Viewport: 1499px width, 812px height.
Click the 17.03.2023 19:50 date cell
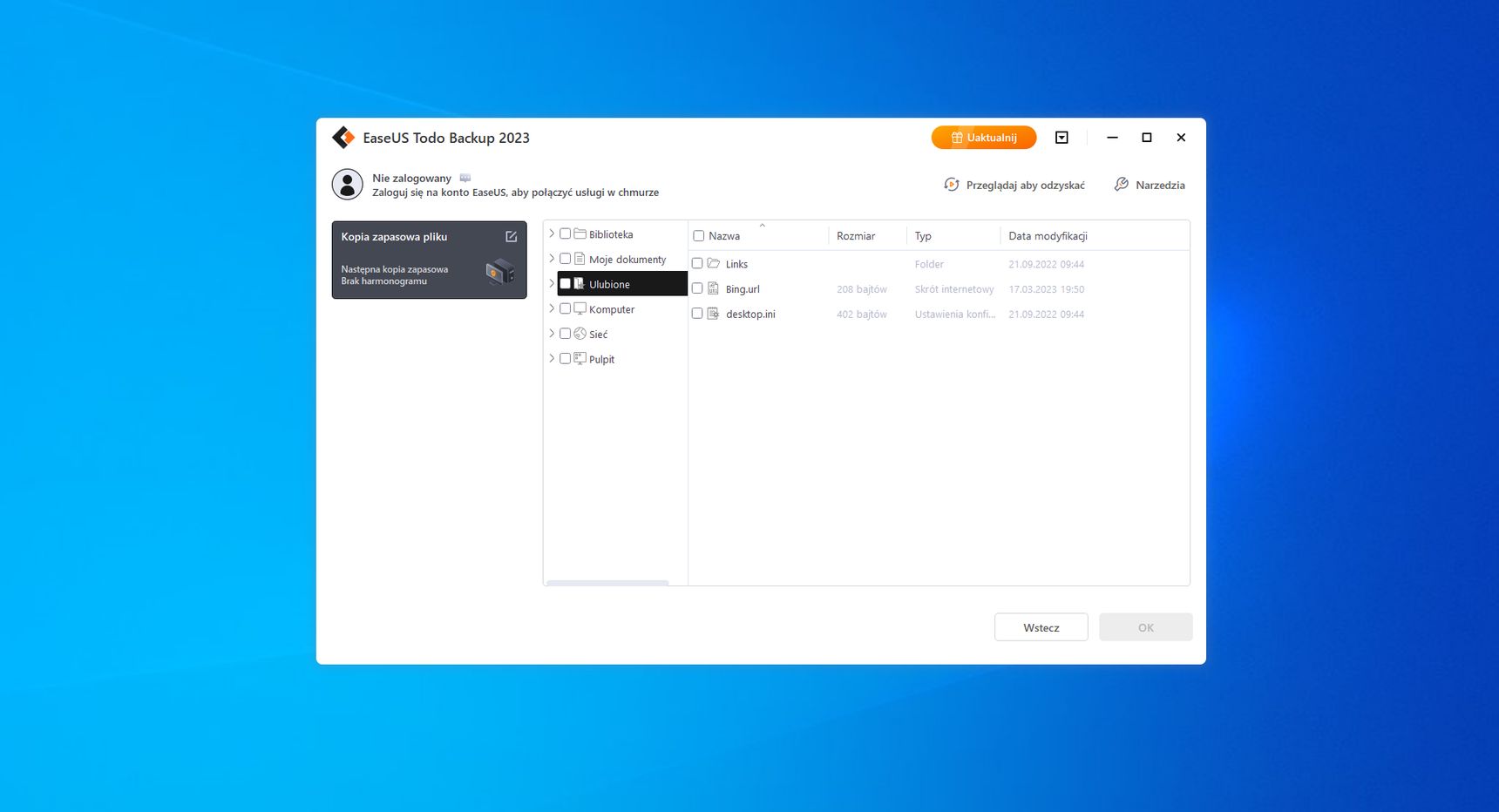click(x=1047, y=289)
